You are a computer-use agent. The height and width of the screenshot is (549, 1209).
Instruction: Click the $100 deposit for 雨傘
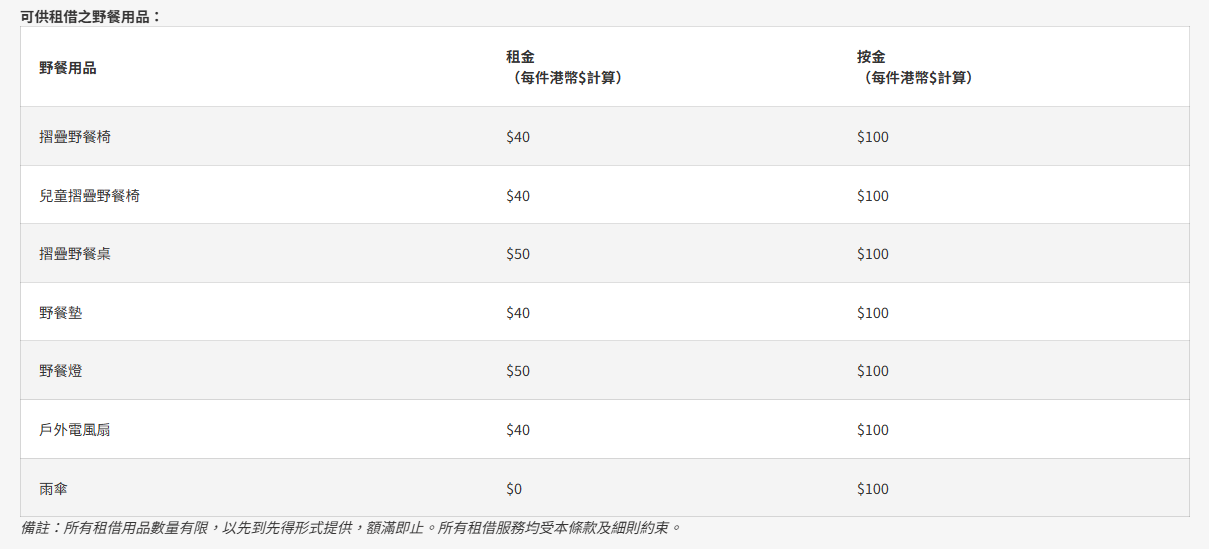(x=873, y=489)
